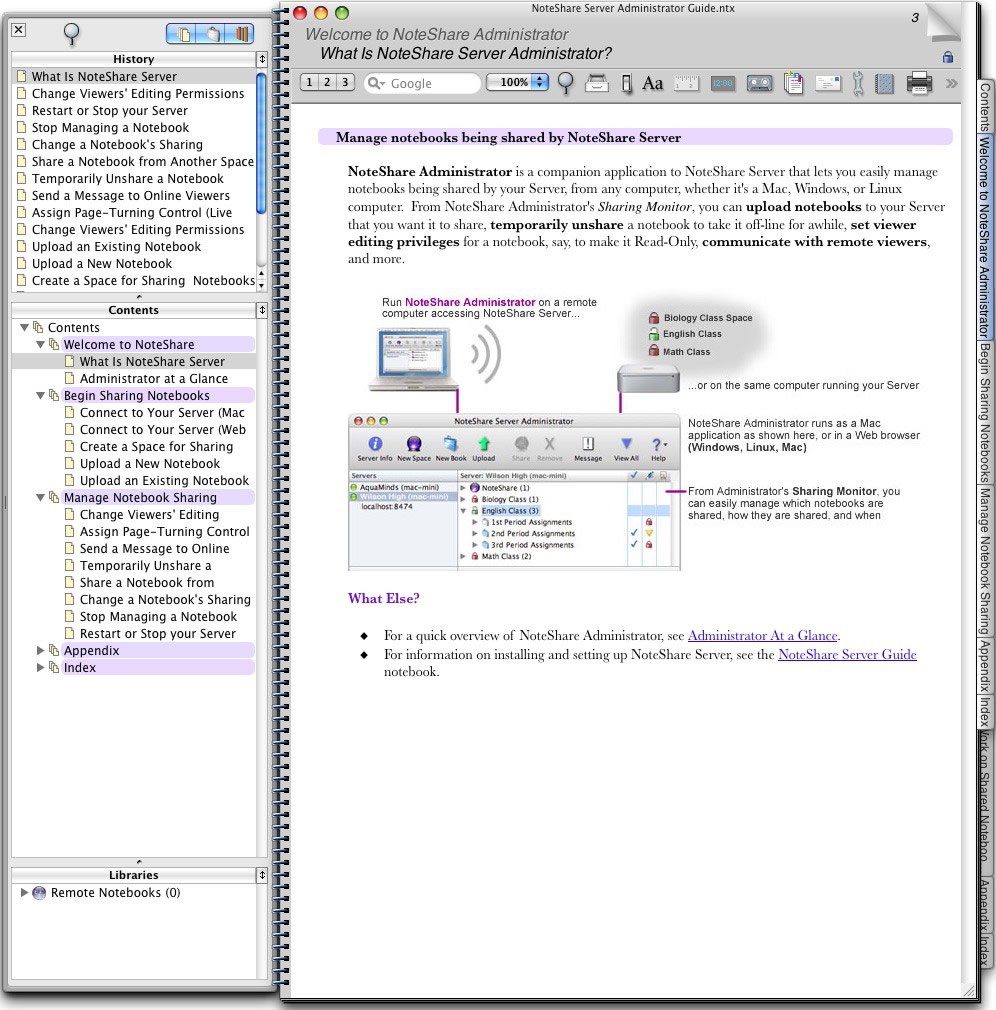Image resolution: width=996 pixels, height=1010 pixels.
Task: Click the Google search field
Action: [x=423, y=83]
